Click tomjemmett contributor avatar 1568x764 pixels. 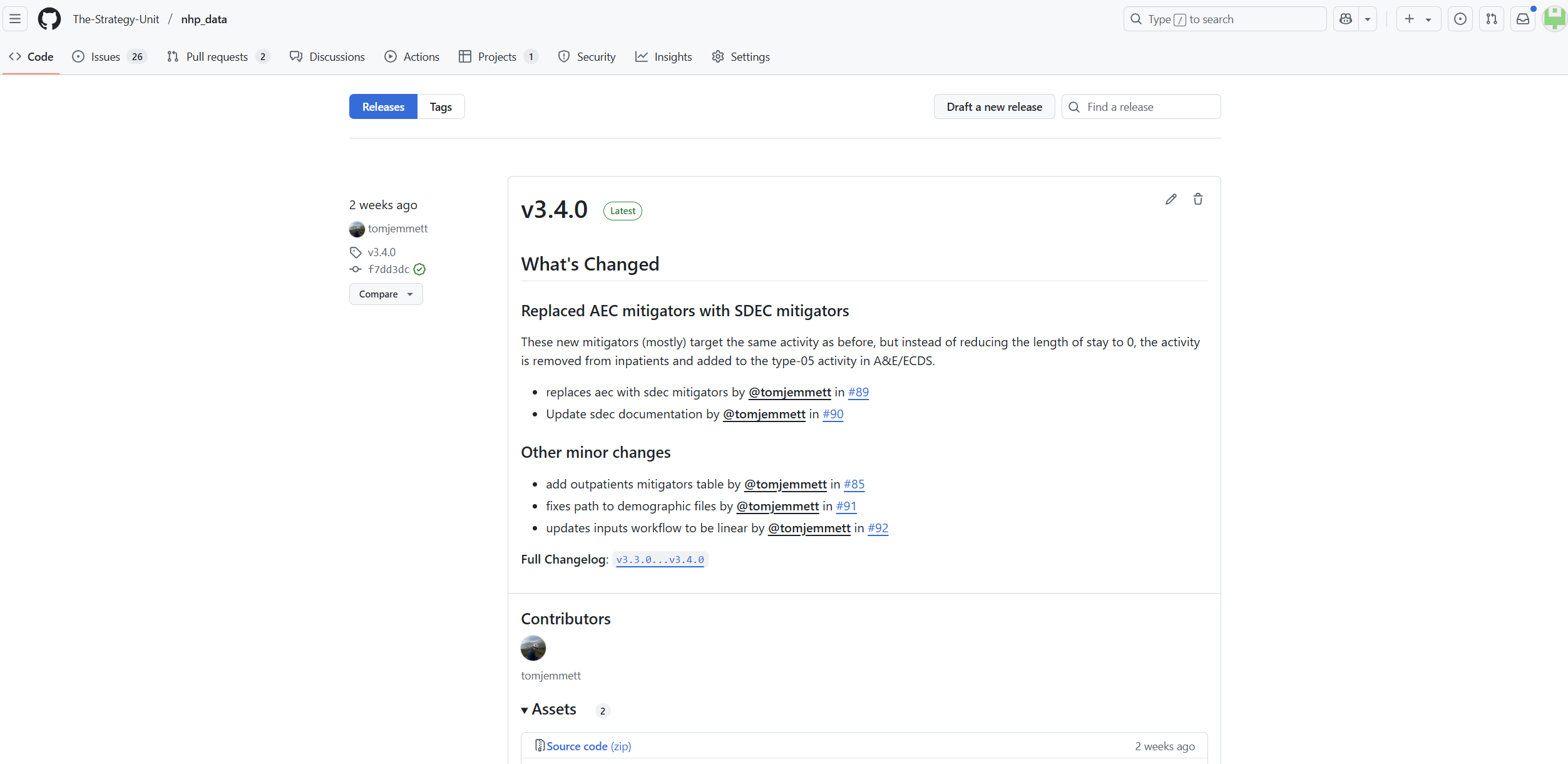pyautogui.click(x=533, y=648)
